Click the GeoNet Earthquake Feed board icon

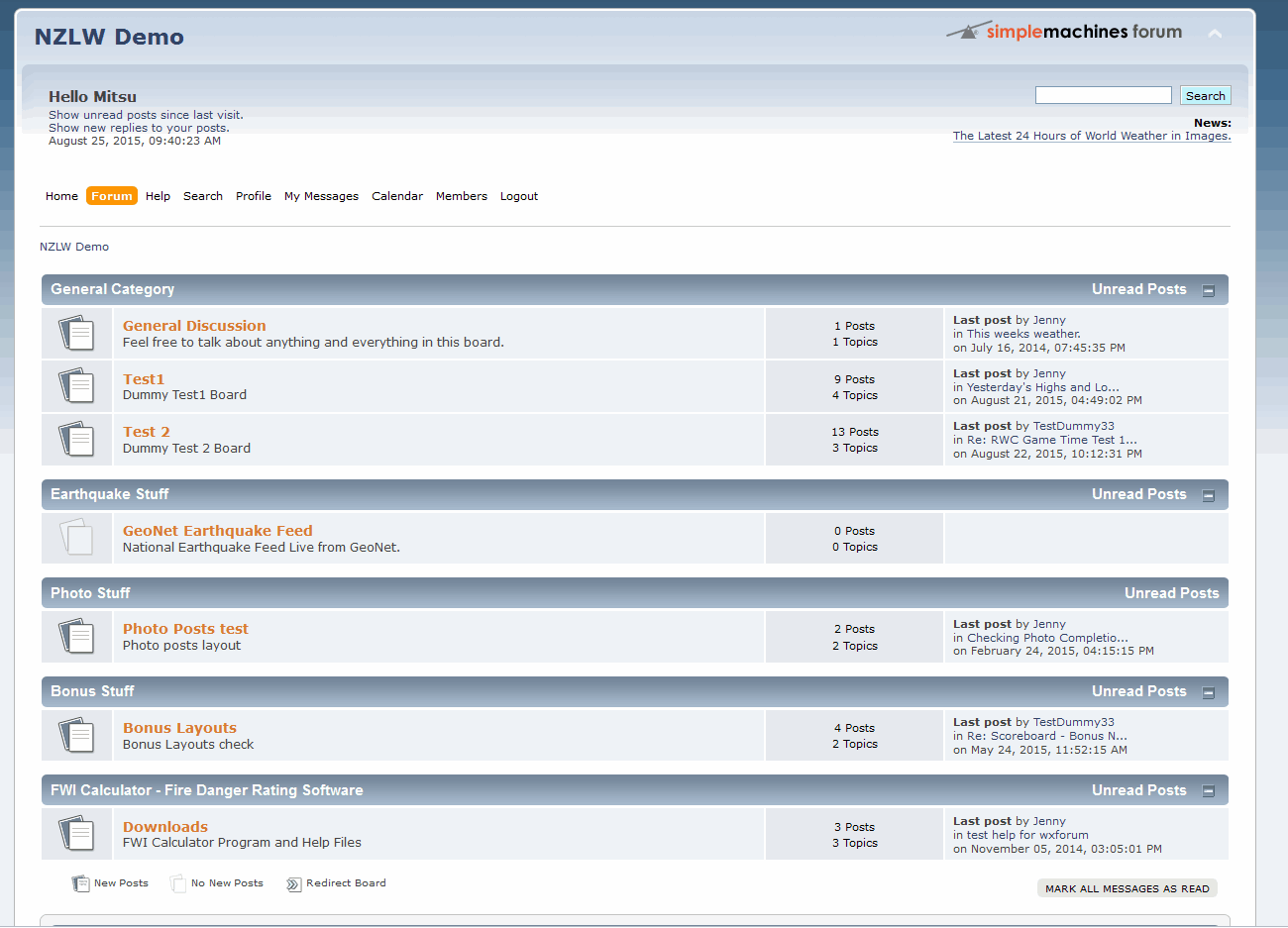point(76,538)
